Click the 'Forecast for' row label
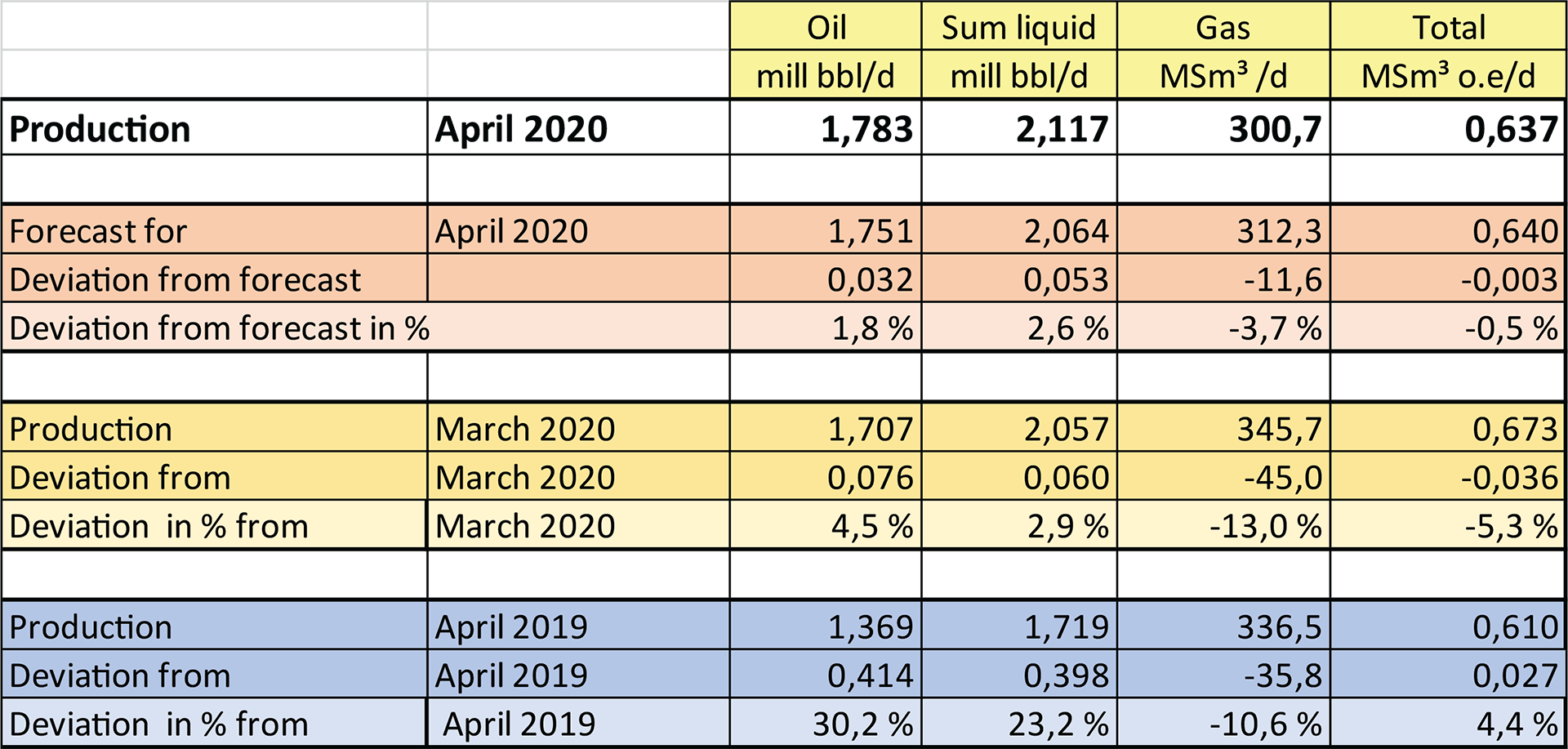The height and width of the screenshot is (749, 1568). click(98, 231)
